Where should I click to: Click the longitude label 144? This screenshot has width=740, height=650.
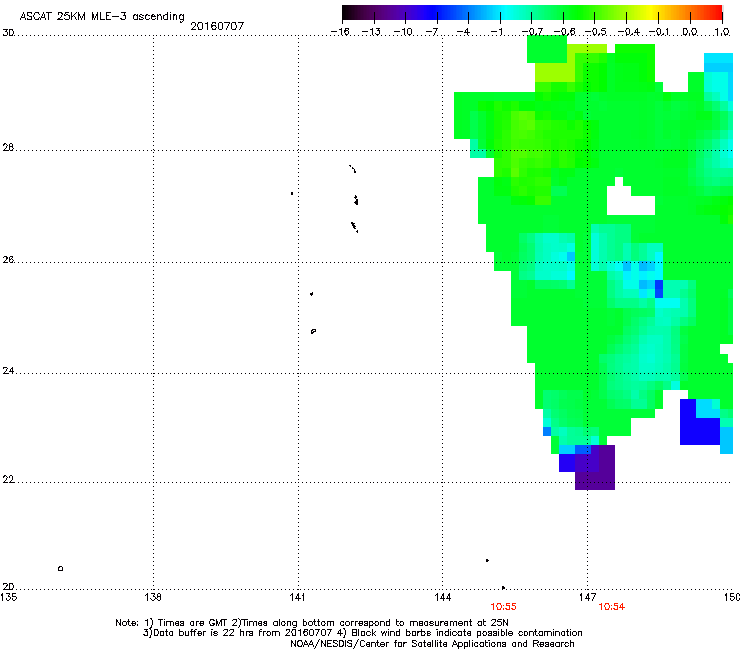pos(442,597)
